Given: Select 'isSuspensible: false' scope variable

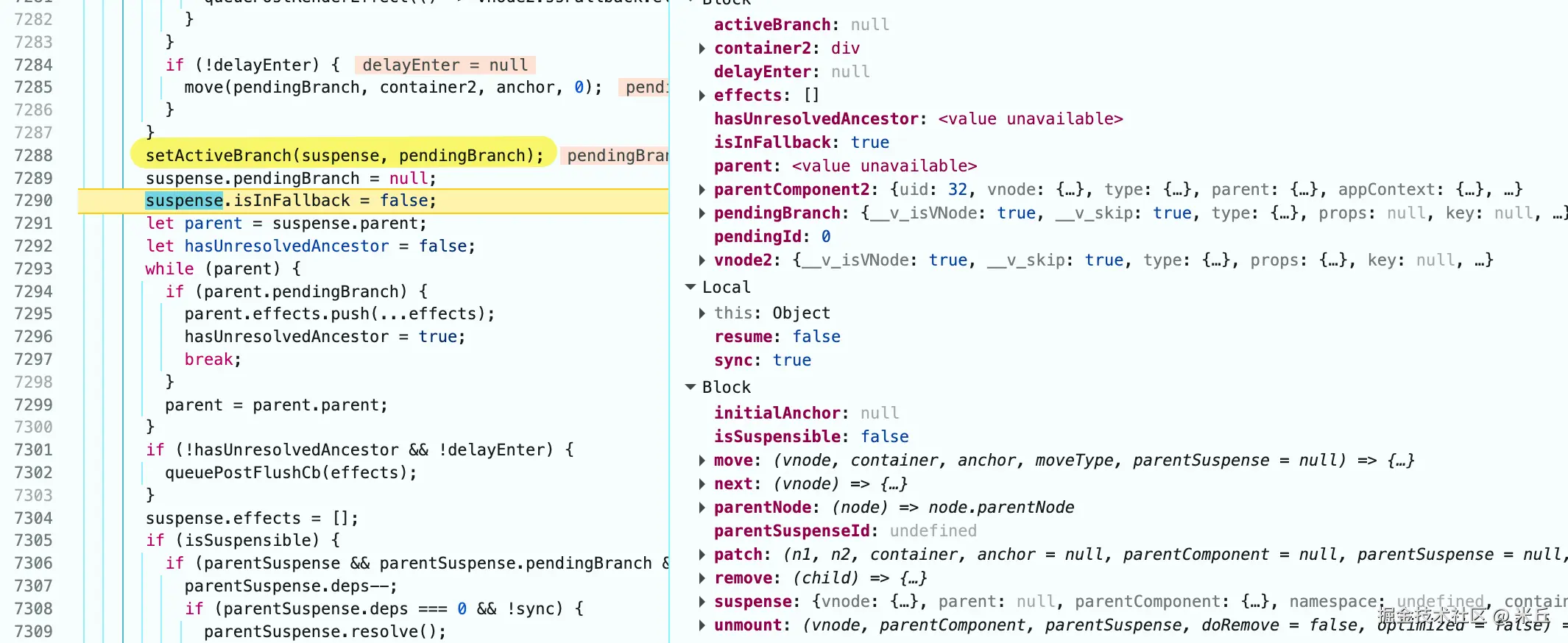Looking at the screenshot, I should tap(811, 437).
